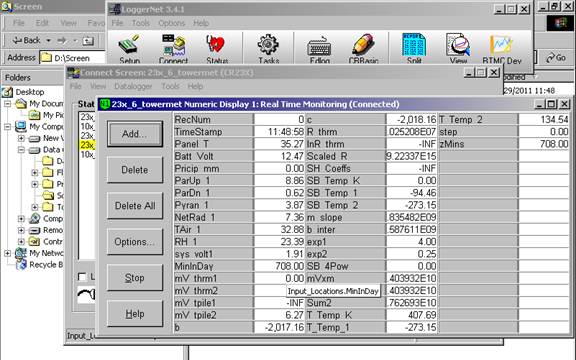The image size is (576, 360).
Task: Open the Datalogger menu in Connect Screen
Action: 133,86
